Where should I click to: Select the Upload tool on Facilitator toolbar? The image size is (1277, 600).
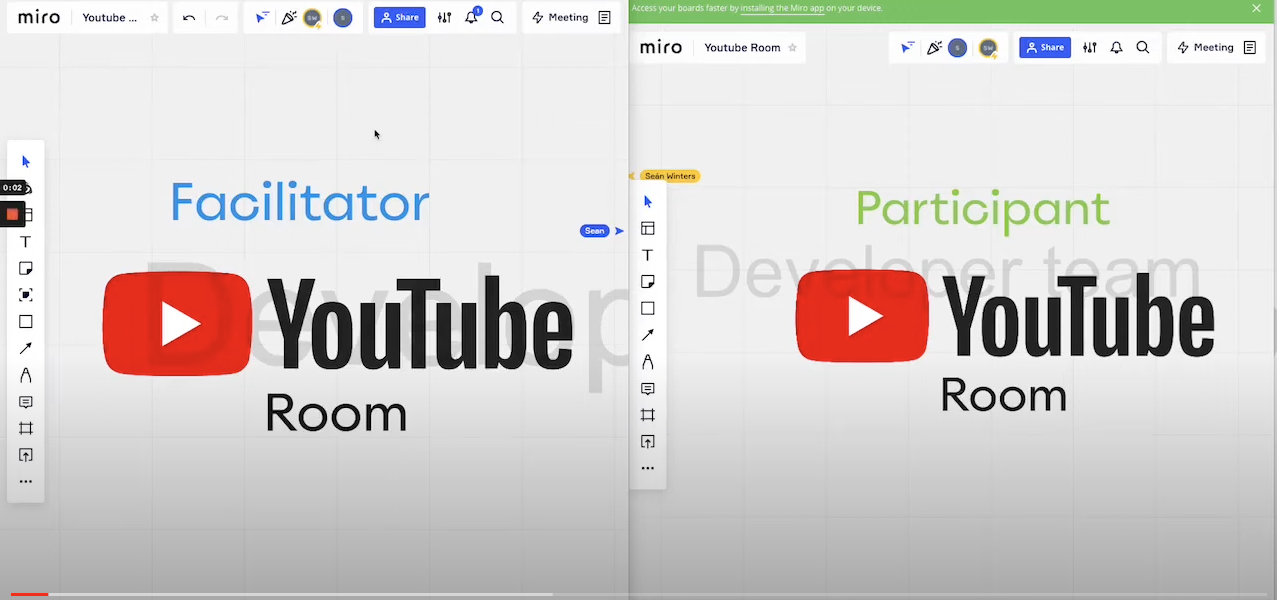coord(26,455)
